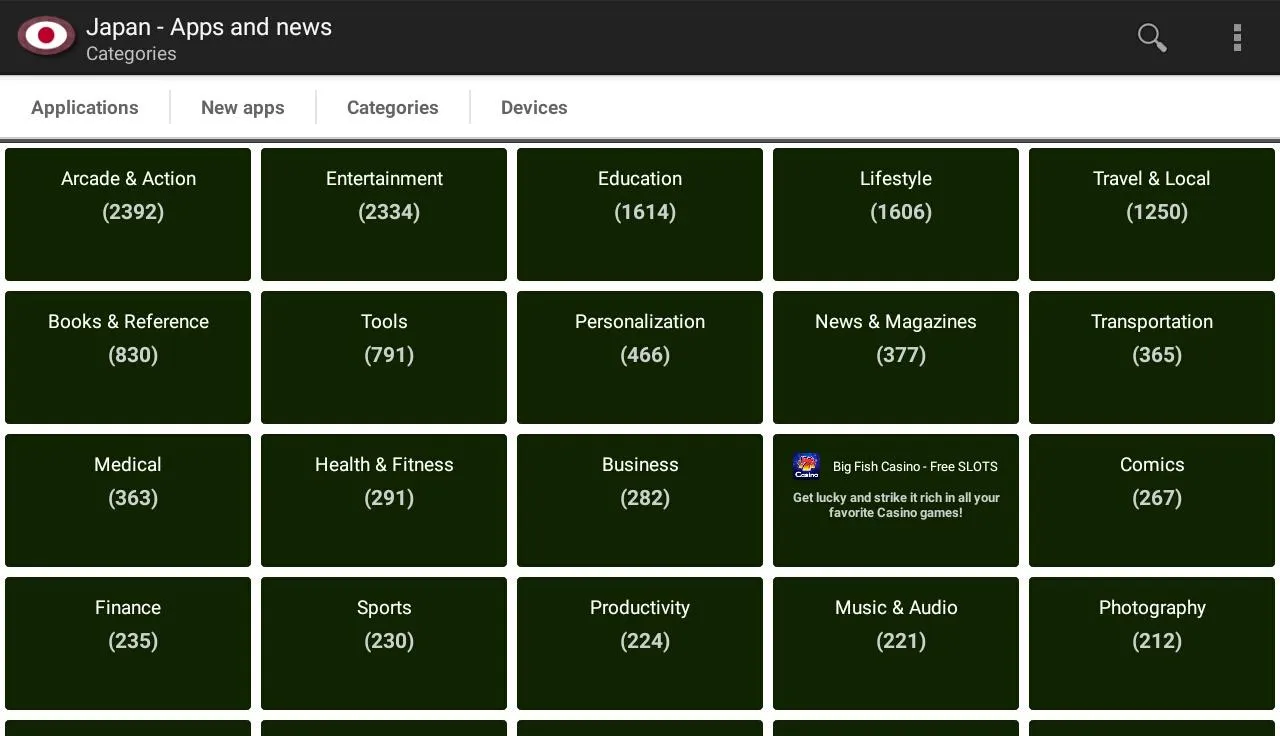Select the Categories tab
Viewport: 1280px width, 736px height.
pyautogui.click(x=393, y=107)
